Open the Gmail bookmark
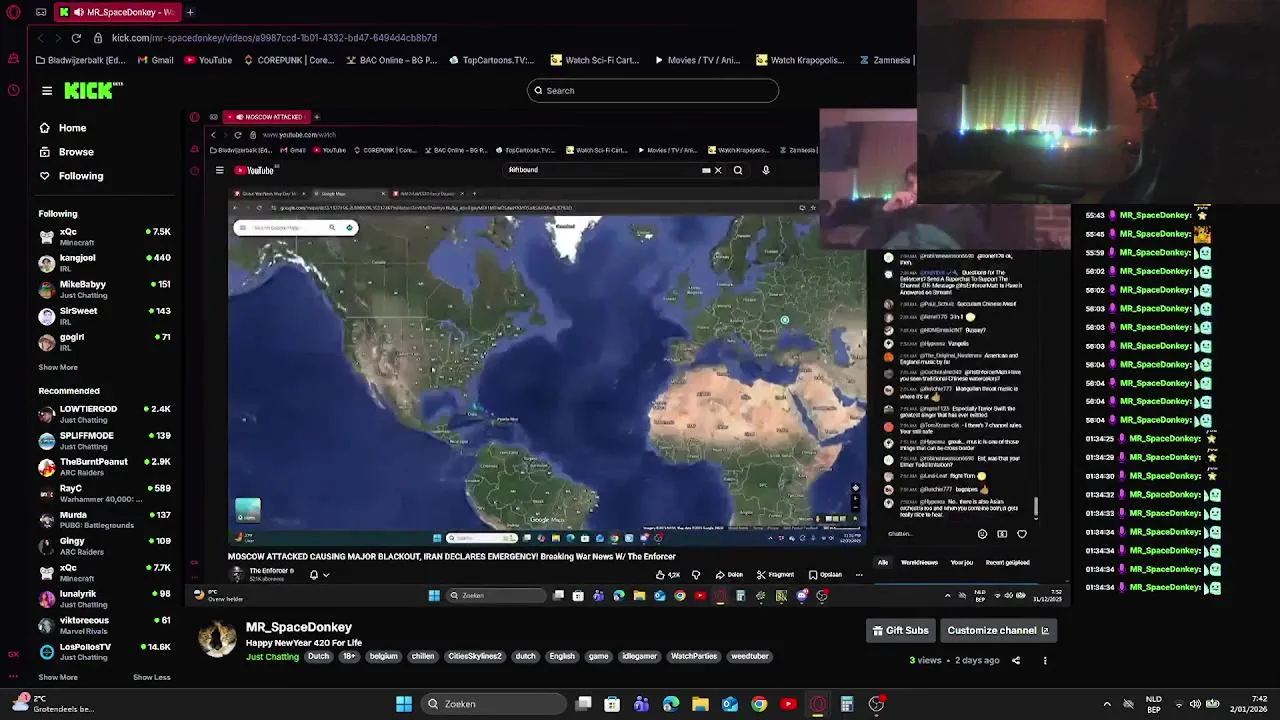Screen dimensions: 1280x720 pos(155,60)
